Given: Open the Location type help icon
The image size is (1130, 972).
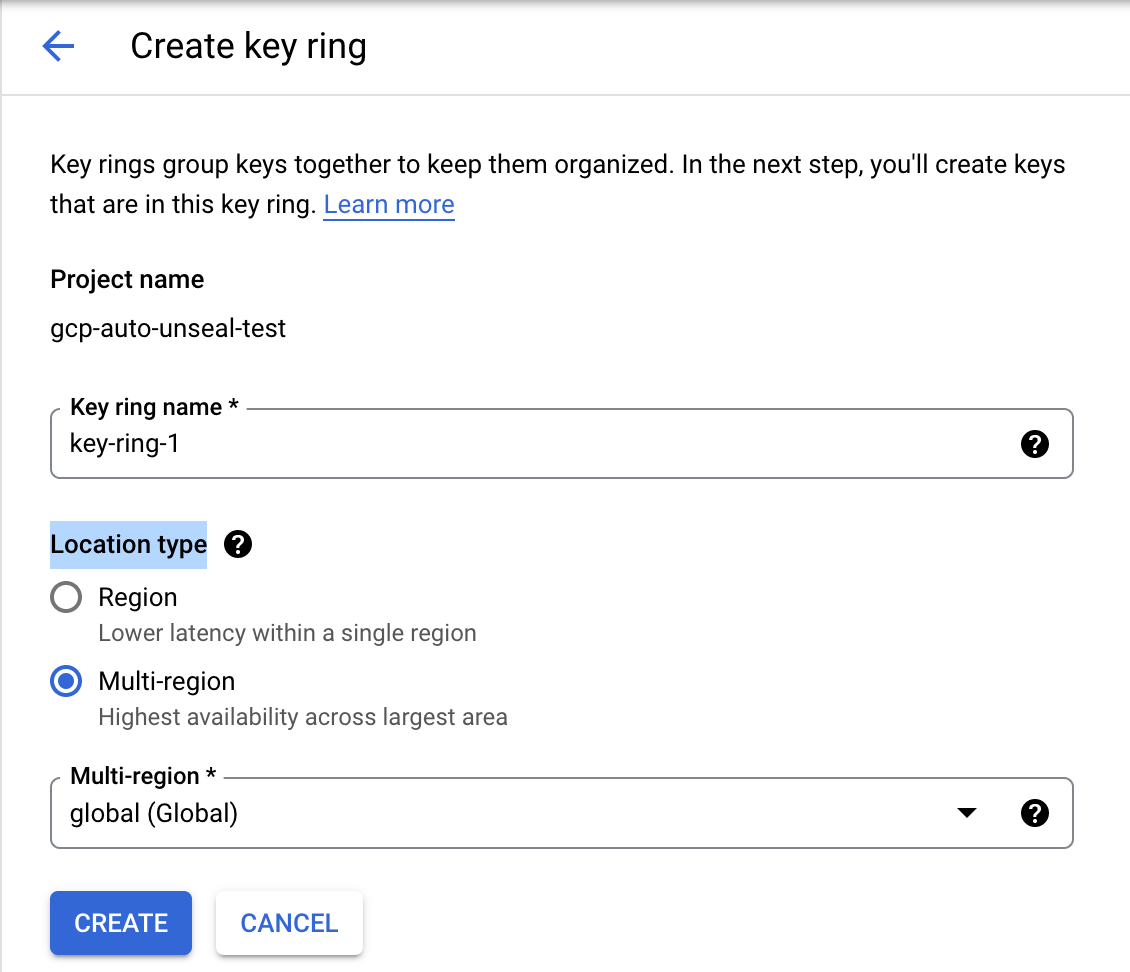Looking at the screenshot, I should pos(238,545).
